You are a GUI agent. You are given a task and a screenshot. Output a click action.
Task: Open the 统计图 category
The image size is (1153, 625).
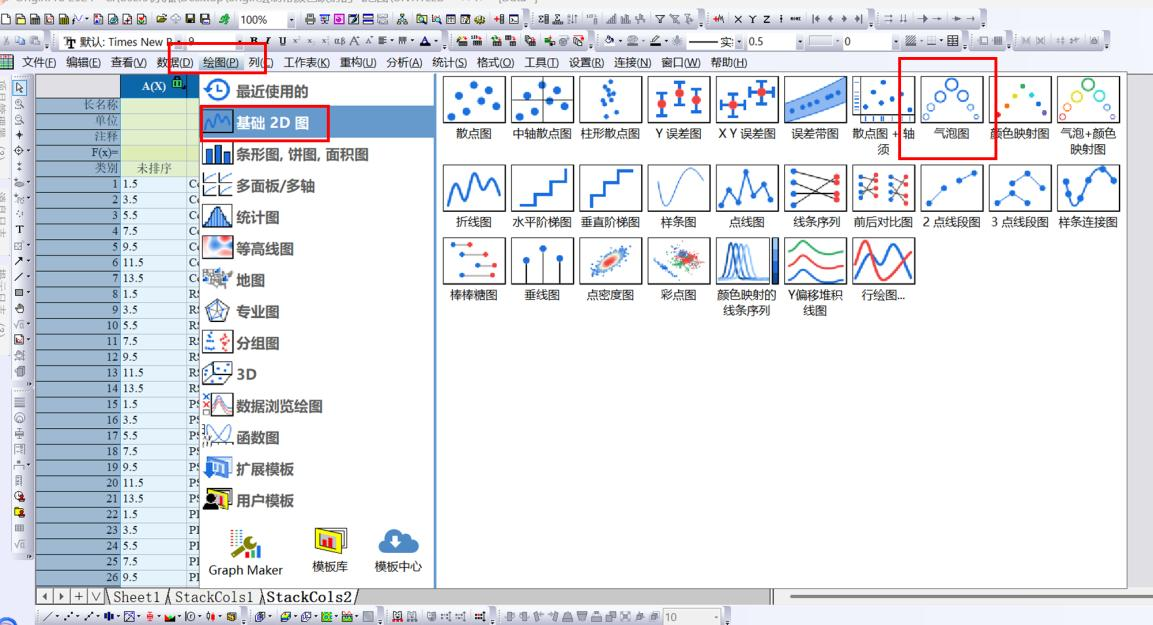tap(316, 218)
